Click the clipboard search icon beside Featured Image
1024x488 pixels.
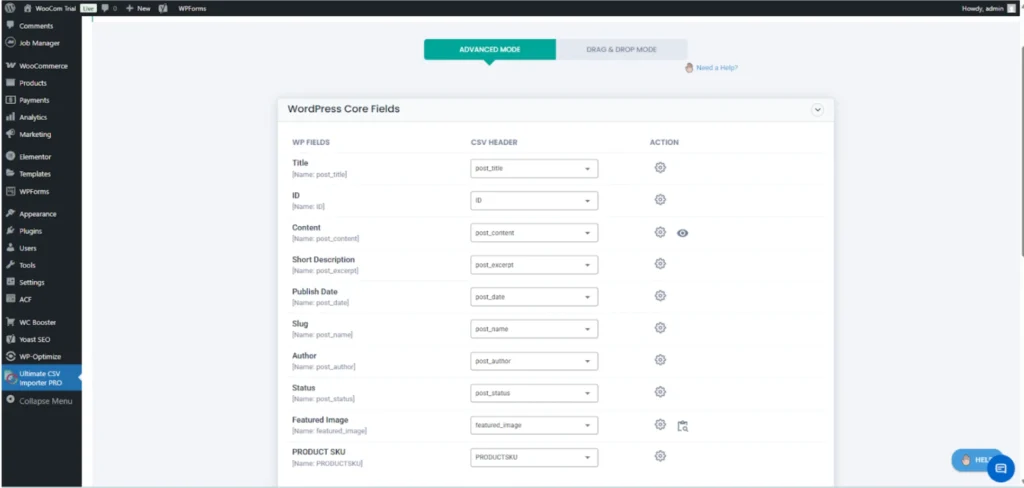[682, 426]
